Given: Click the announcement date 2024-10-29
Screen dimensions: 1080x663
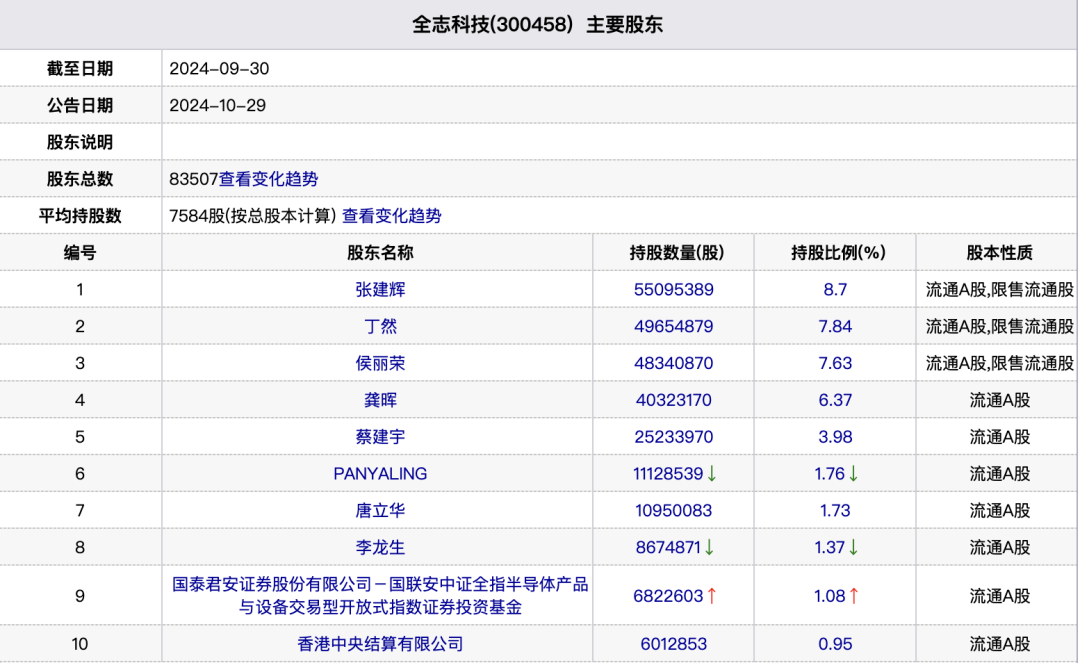Looking at the screenshot, I should pyautogui.click(x=218, y=105).
